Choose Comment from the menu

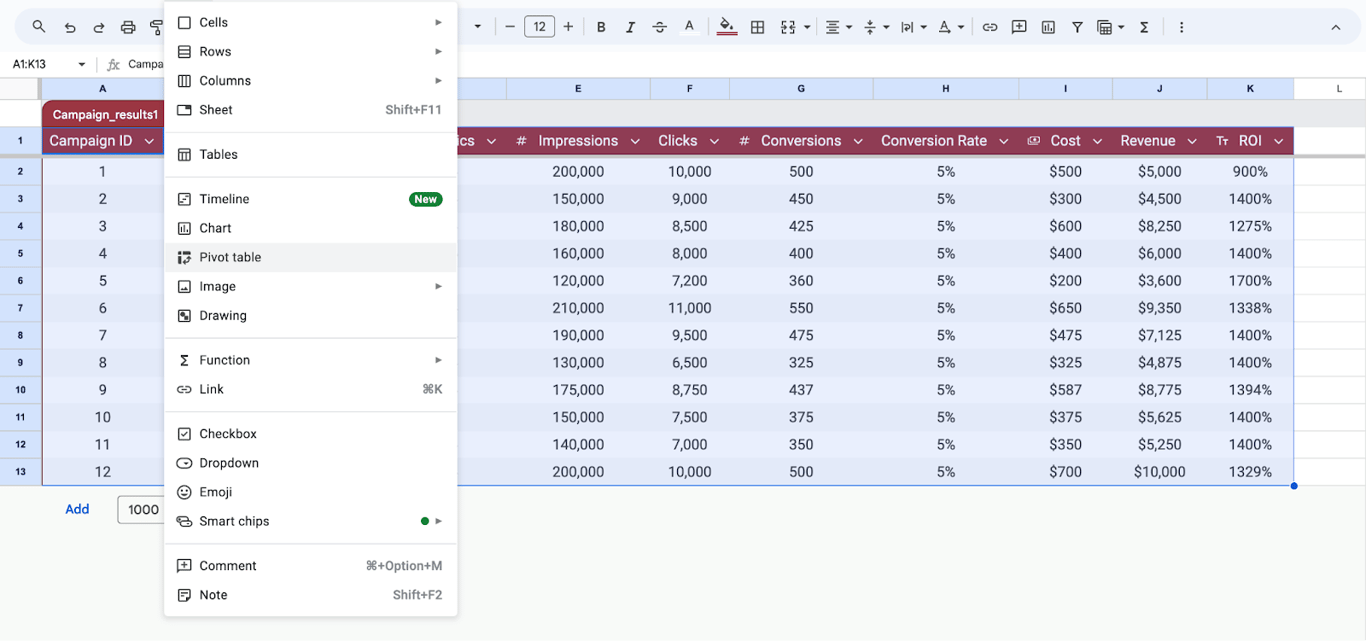coord(310,566)
